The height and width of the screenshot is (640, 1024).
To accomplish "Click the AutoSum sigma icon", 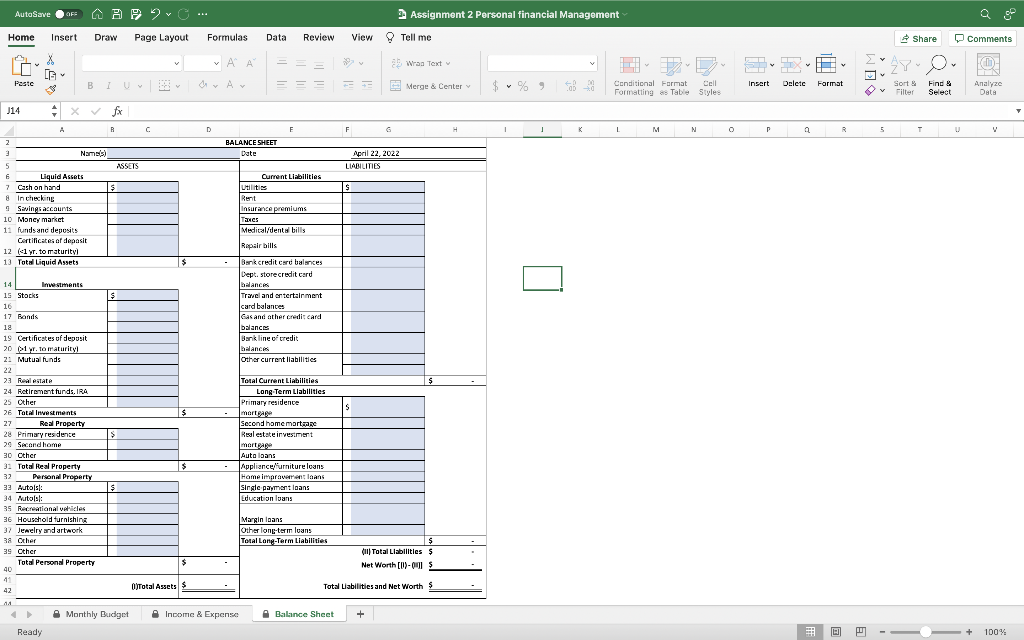I will coord(871,59).
